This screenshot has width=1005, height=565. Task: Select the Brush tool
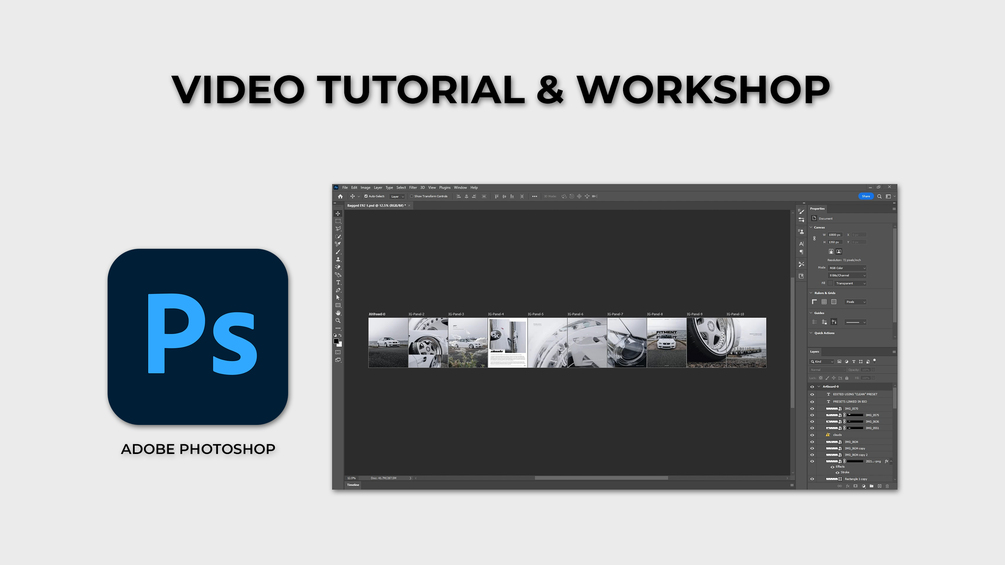[x=338, y=252]
